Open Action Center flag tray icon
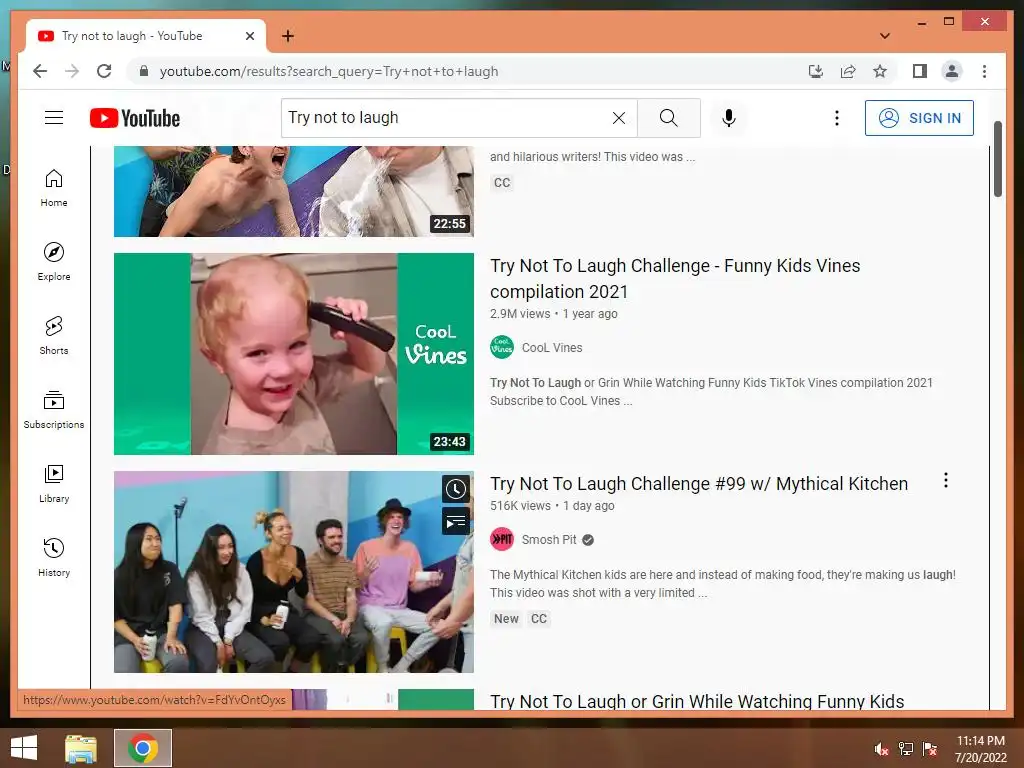The image size is (1024, 768). 930,749
